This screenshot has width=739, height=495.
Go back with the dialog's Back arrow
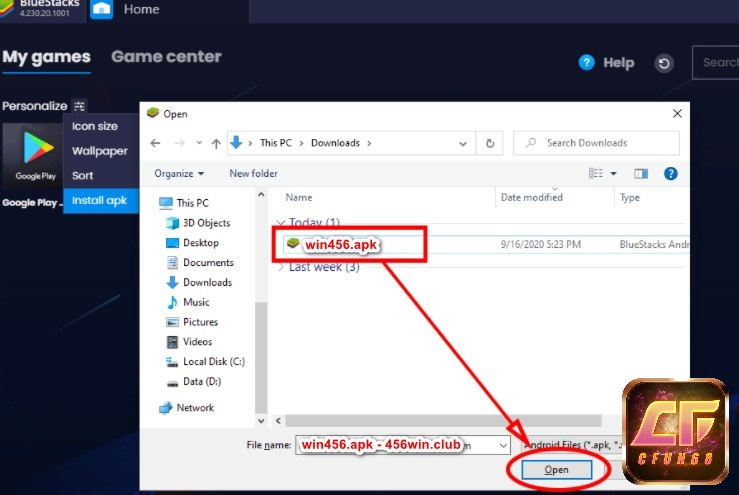(156, 143)
